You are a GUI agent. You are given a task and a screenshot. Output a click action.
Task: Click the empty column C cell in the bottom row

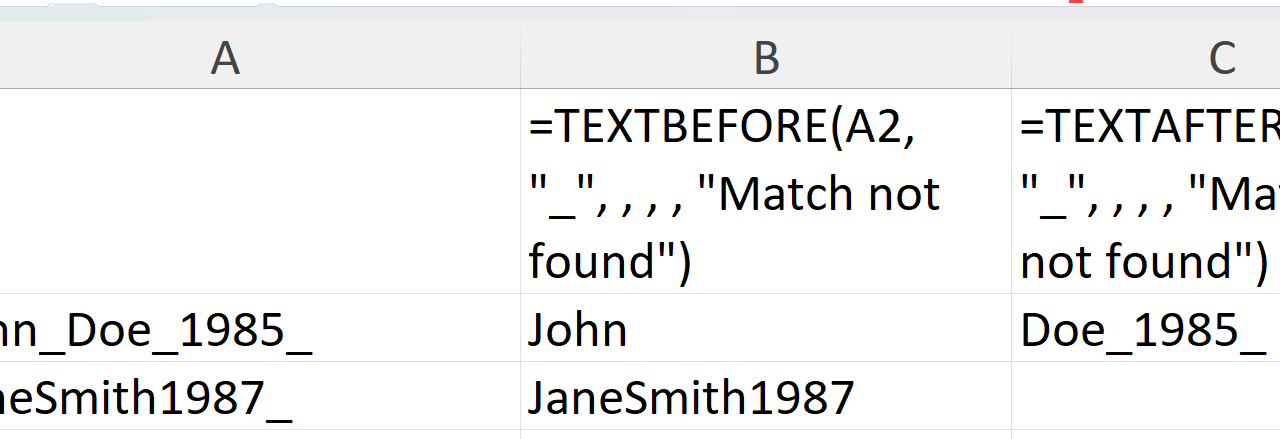(1146, 434)
